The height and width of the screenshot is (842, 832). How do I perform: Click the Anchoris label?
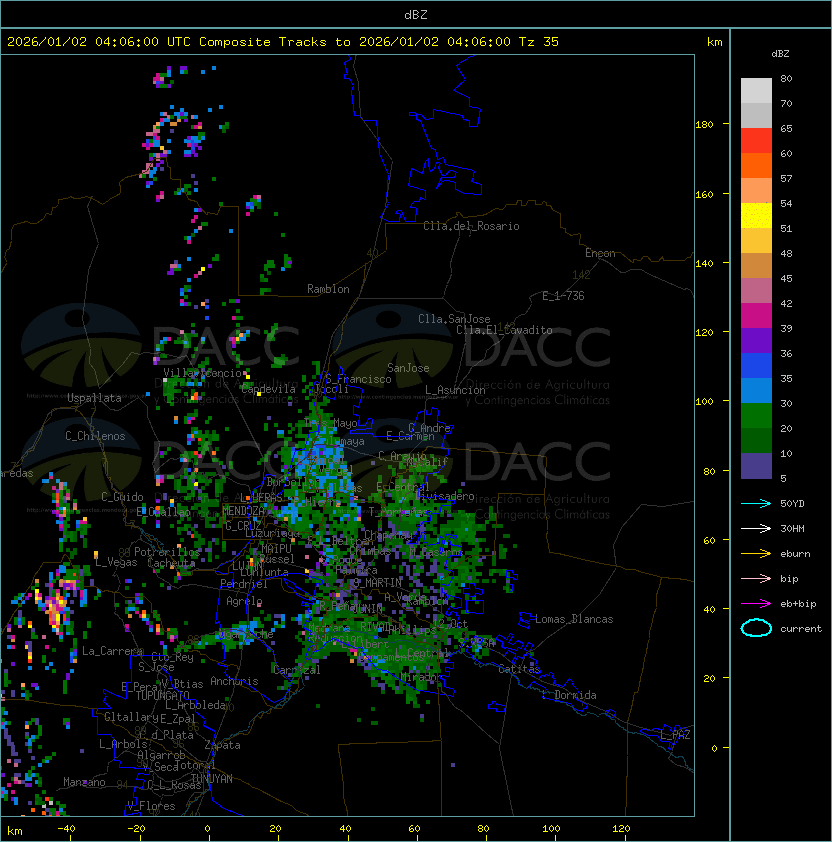tap(234, 681)
